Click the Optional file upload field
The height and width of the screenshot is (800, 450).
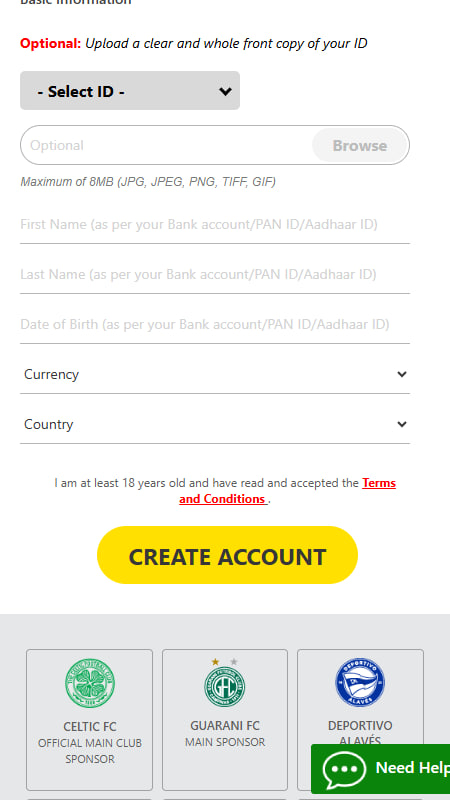tap(166, 145)
